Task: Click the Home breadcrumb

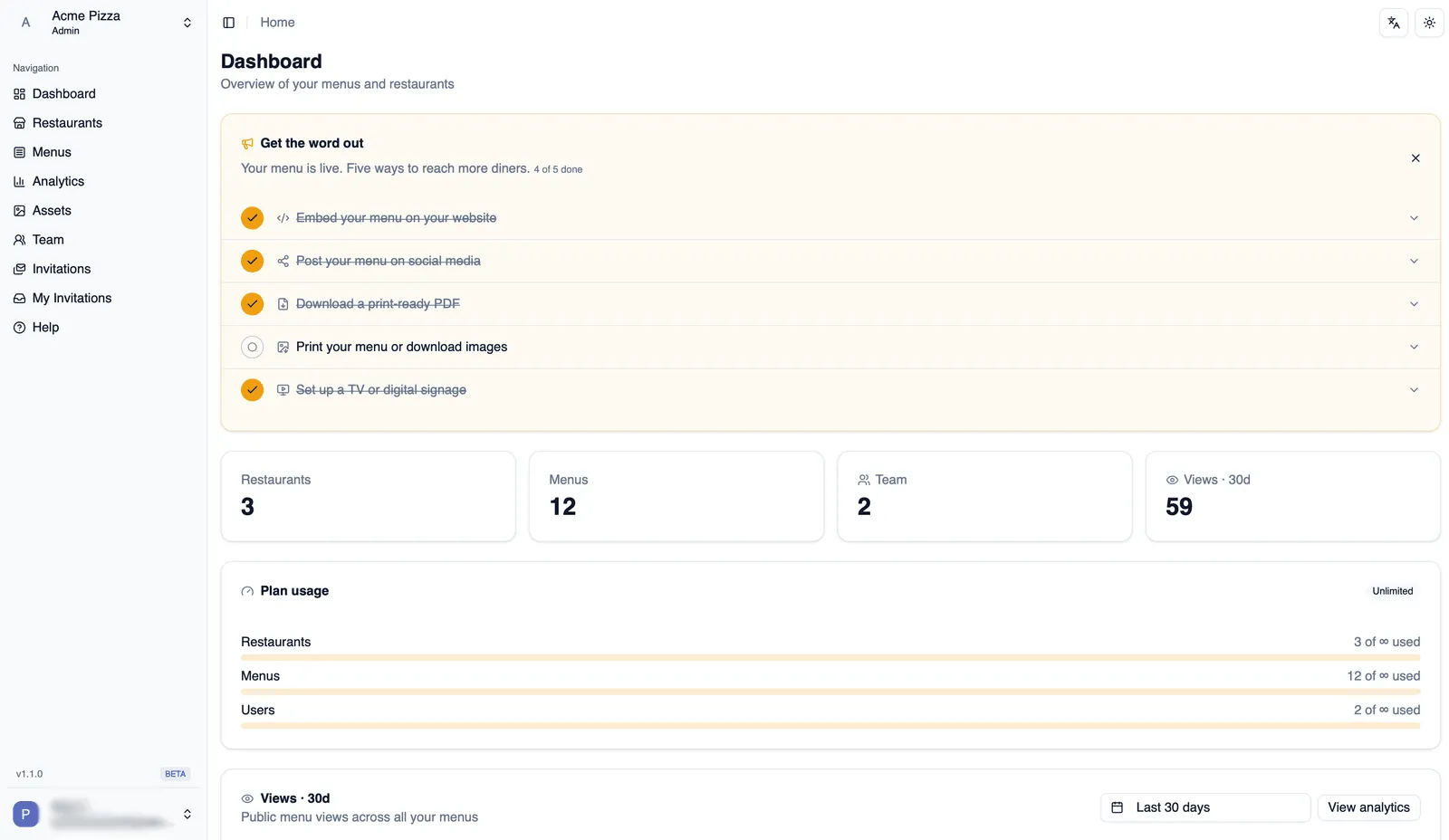Action: (x=277, y=23)
